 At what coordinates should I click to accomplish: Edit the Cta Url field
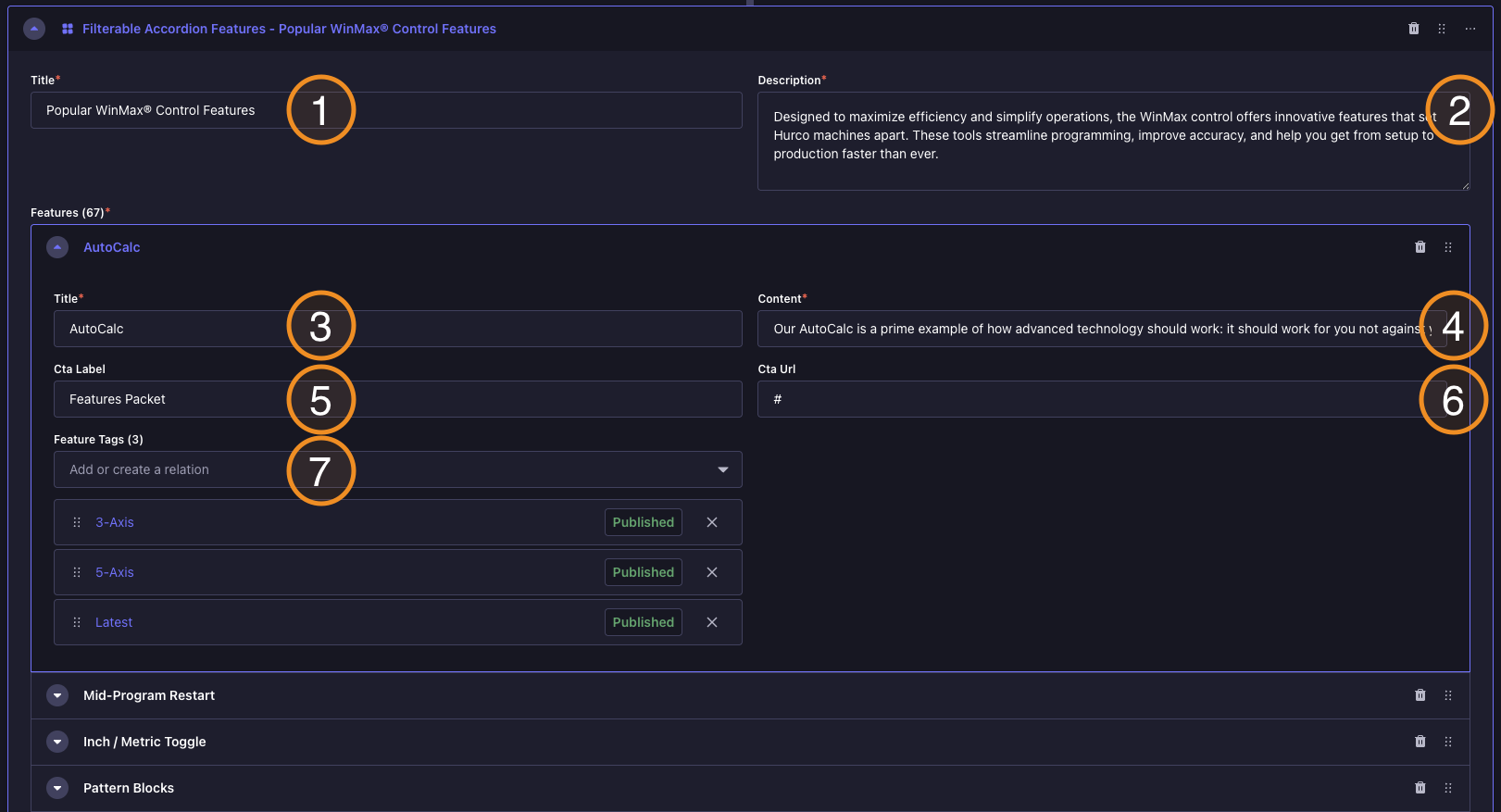tap(1102, 399)
